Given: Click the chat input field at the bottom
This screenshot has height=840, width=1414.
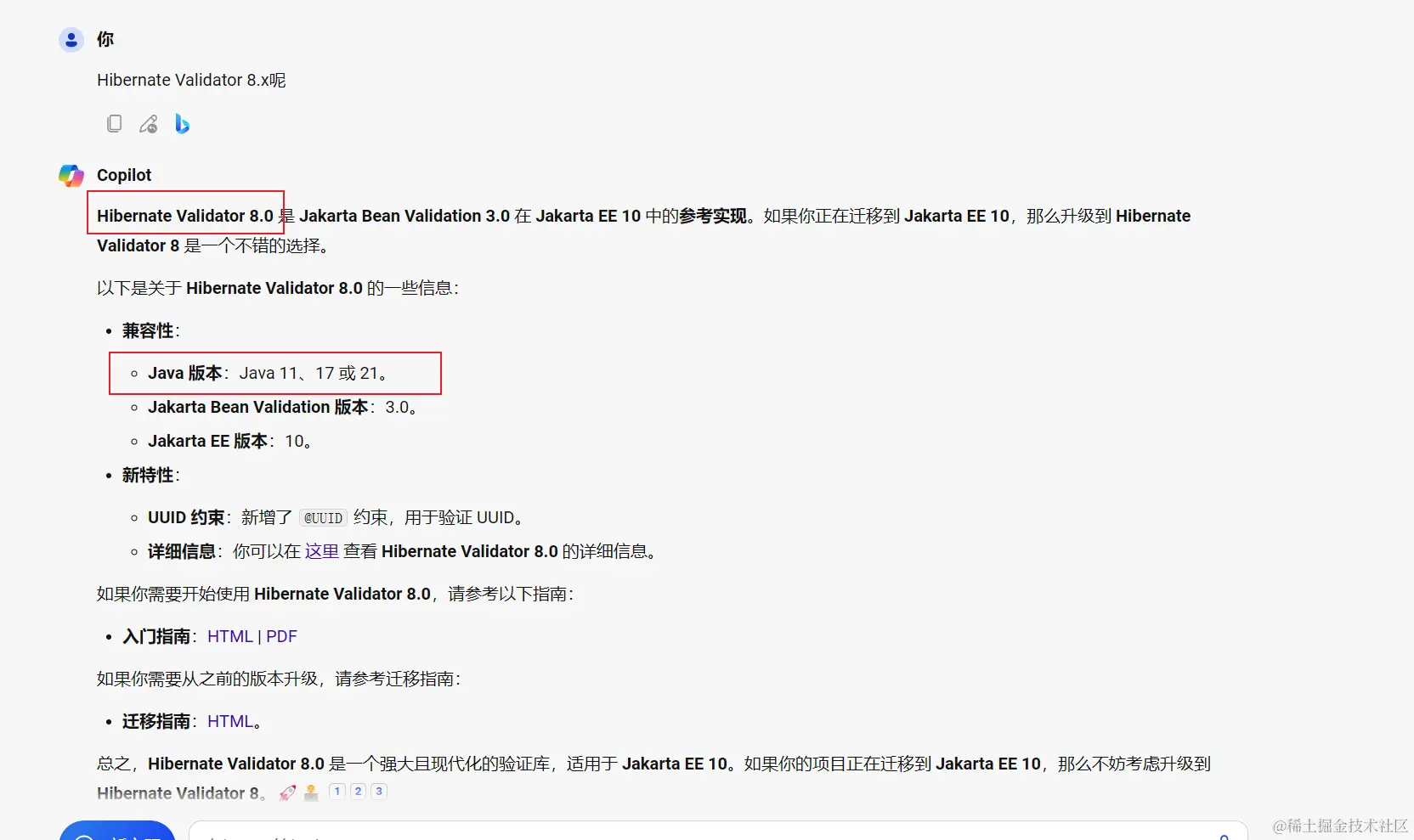Looking at the screenshot, I should [718, 831].
